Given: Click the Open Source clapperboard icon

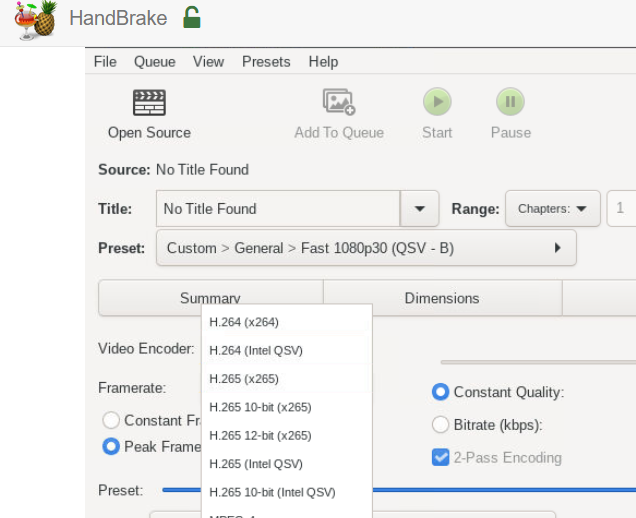Looking at the screenshot, I should click(x=149, y=102).
